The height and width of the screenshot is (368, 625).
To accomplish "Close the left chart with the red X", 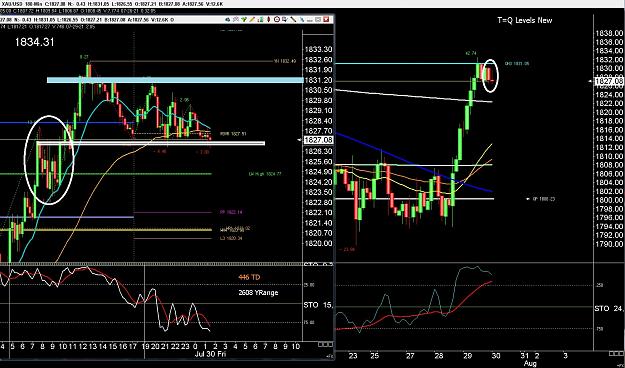I will pos(327,20).
